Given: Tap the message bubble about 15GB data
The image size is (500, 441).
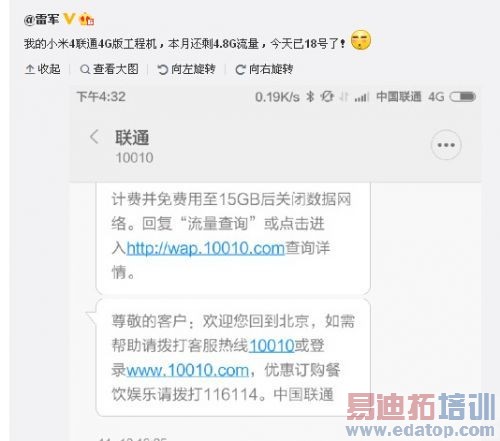Looking at the screenshot, I should [x=233, y=238].
